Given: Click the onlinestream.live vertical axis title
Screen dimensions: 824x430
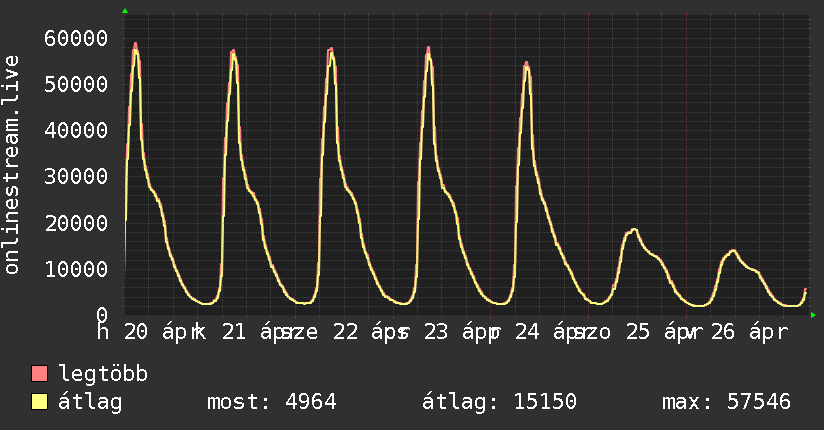Looking at the screenshot, I should click(x=11, y=165).
